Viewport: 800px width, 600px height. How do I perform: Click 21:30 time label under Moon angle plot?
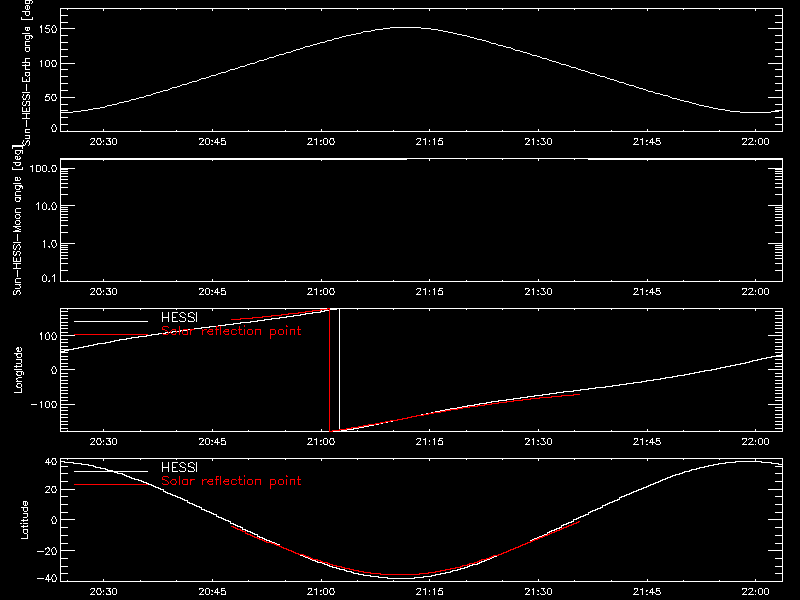pyautogui.click(x=538, y=292)
